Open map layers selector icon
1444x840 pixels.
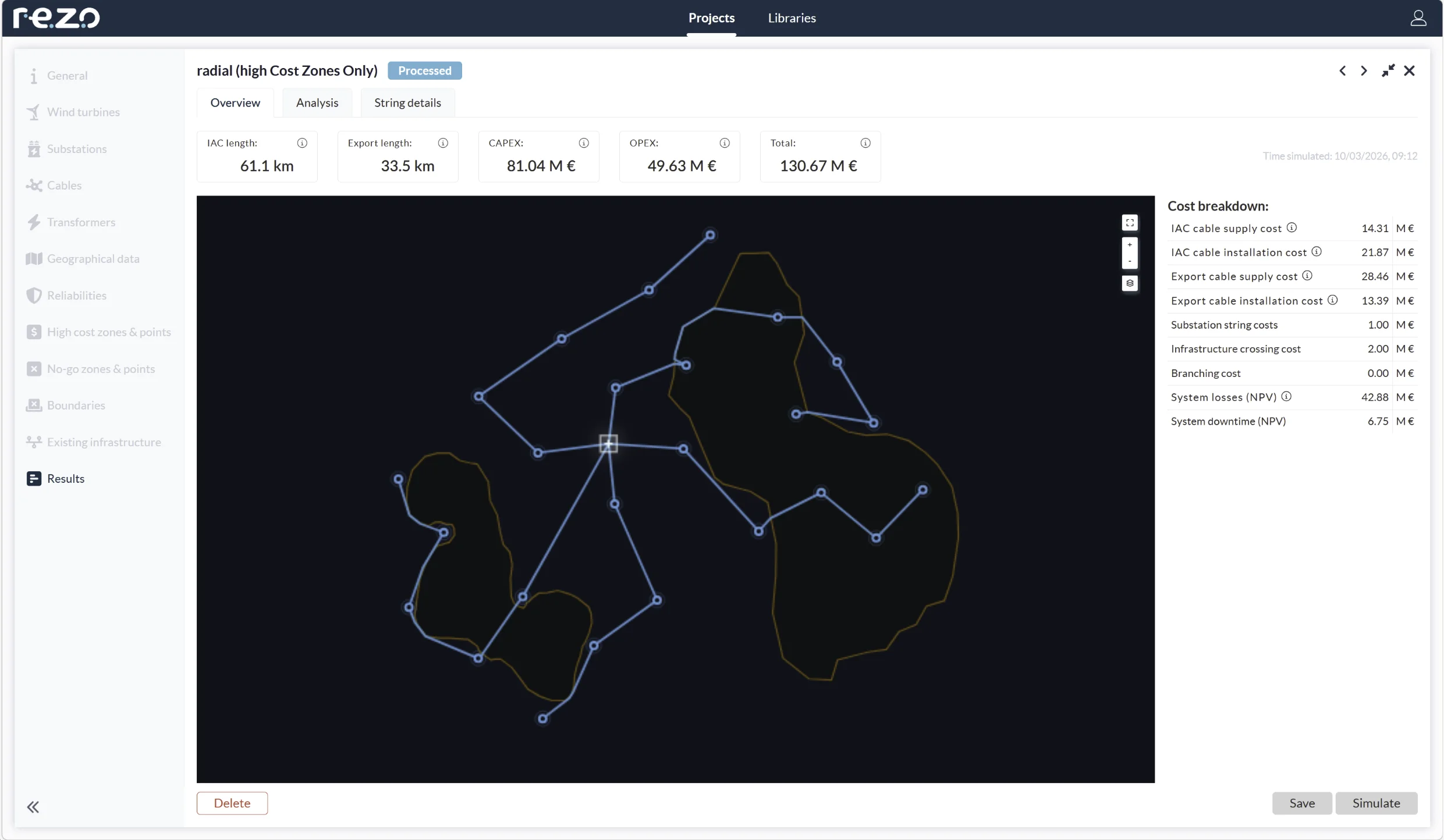1129,283
